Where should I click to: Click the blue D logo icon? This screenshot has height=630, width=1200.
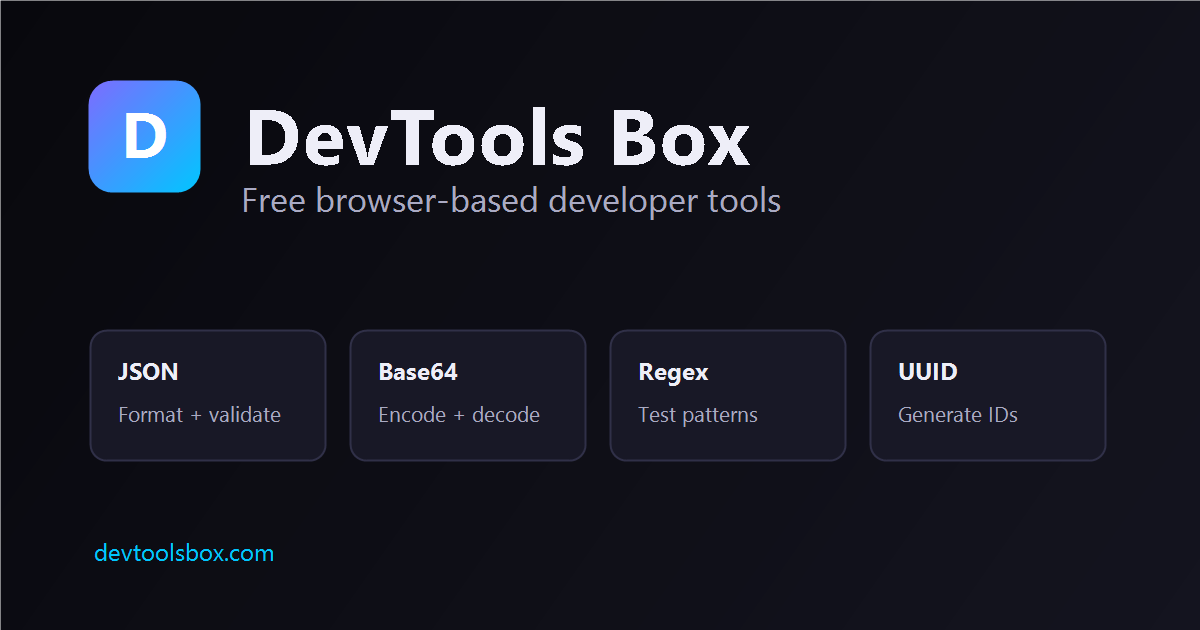pos(145,136)
